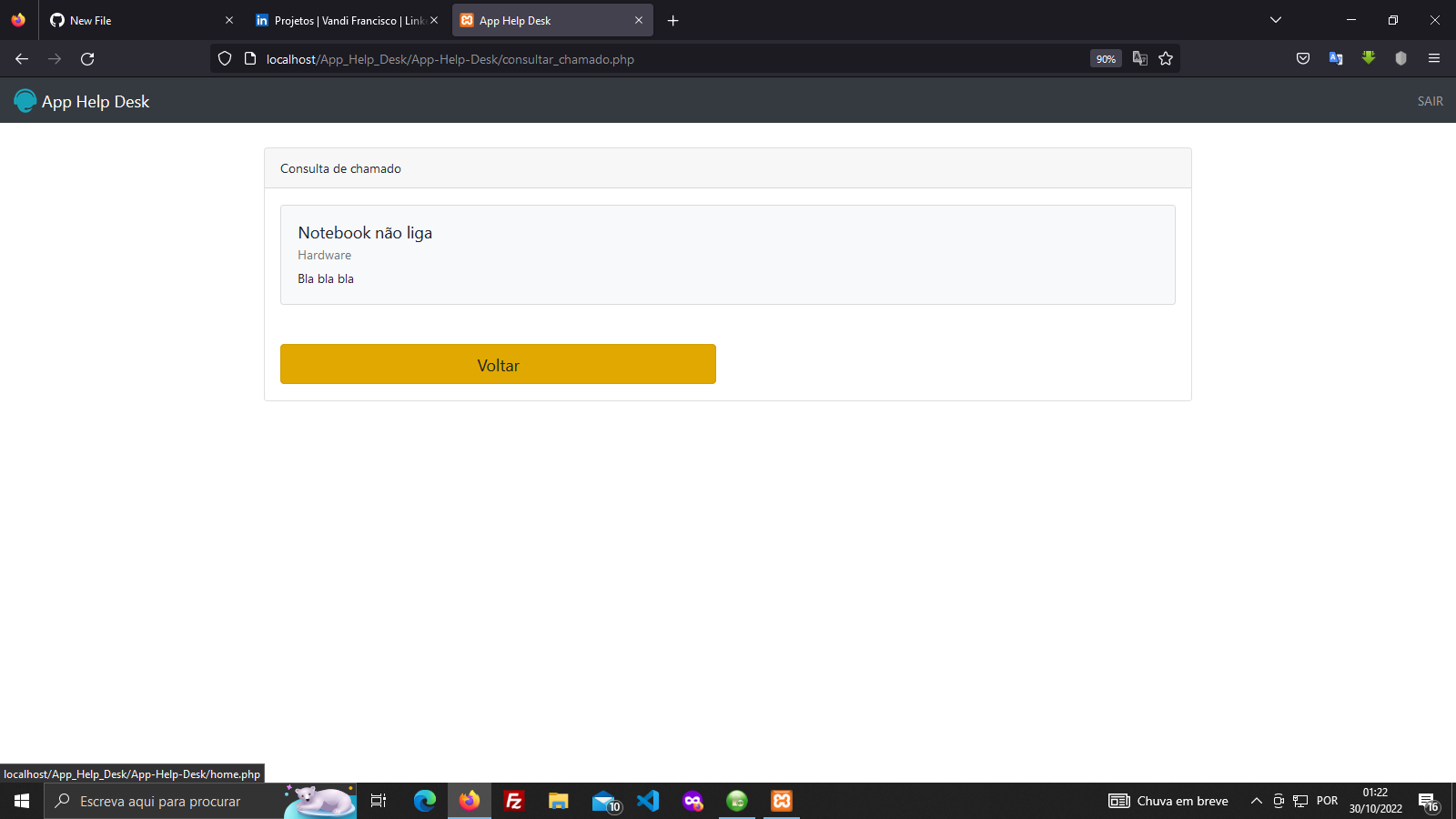Viewport: 1456px width, 819px height.
Task: Open the Firefox application menu (hamburger icon)
Action: click(1434, 58)
